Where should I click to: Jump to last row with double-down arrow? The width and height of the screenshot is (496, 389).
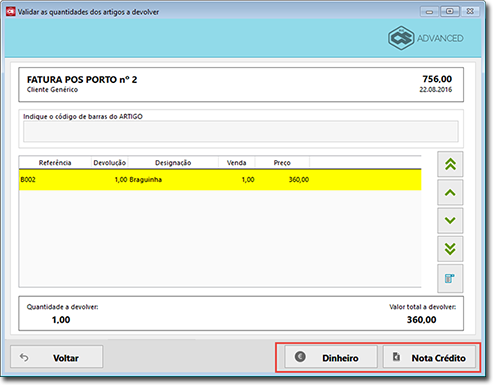coord(450,249)
